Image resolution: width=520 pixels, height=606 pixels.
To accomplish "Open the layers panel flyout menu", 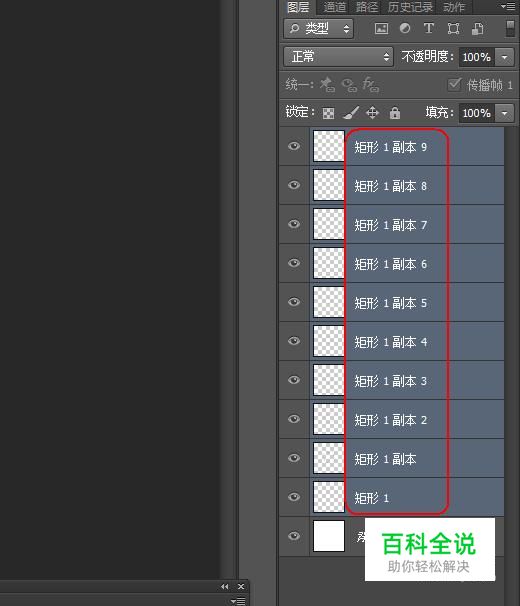I will pos(508,6).
